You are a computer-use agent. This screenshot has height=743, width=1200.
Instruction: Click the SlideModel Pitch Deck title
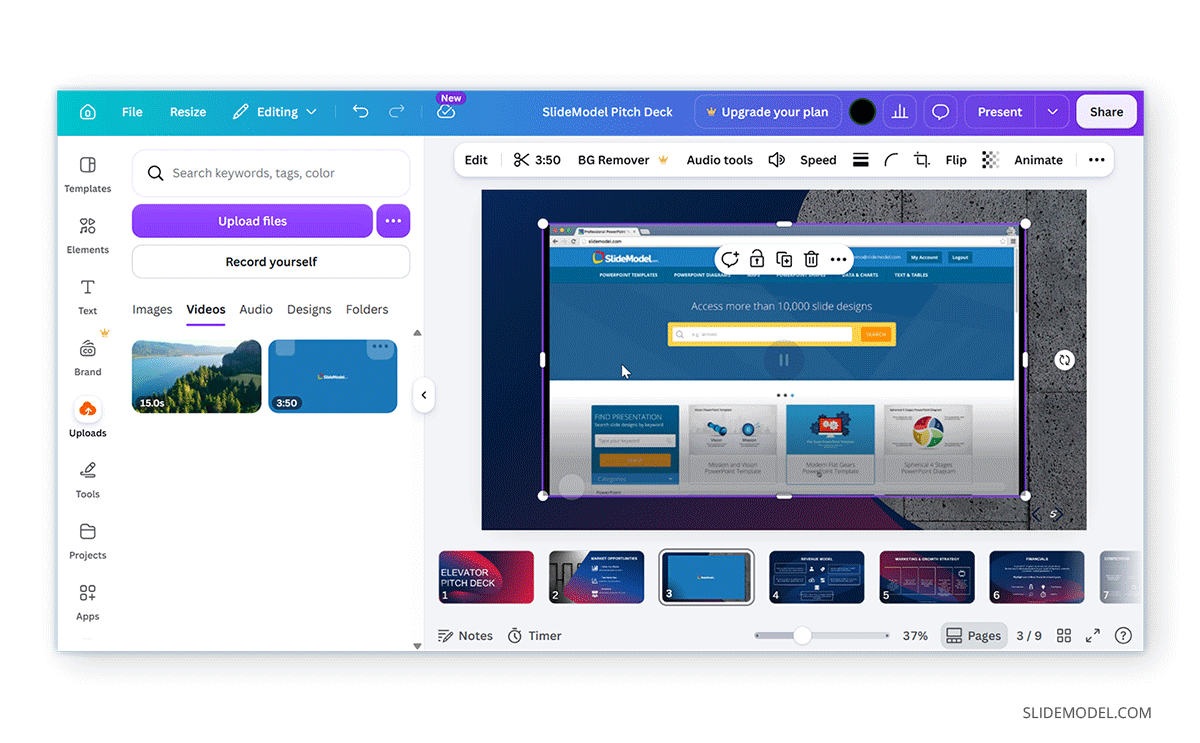point(607,112)
